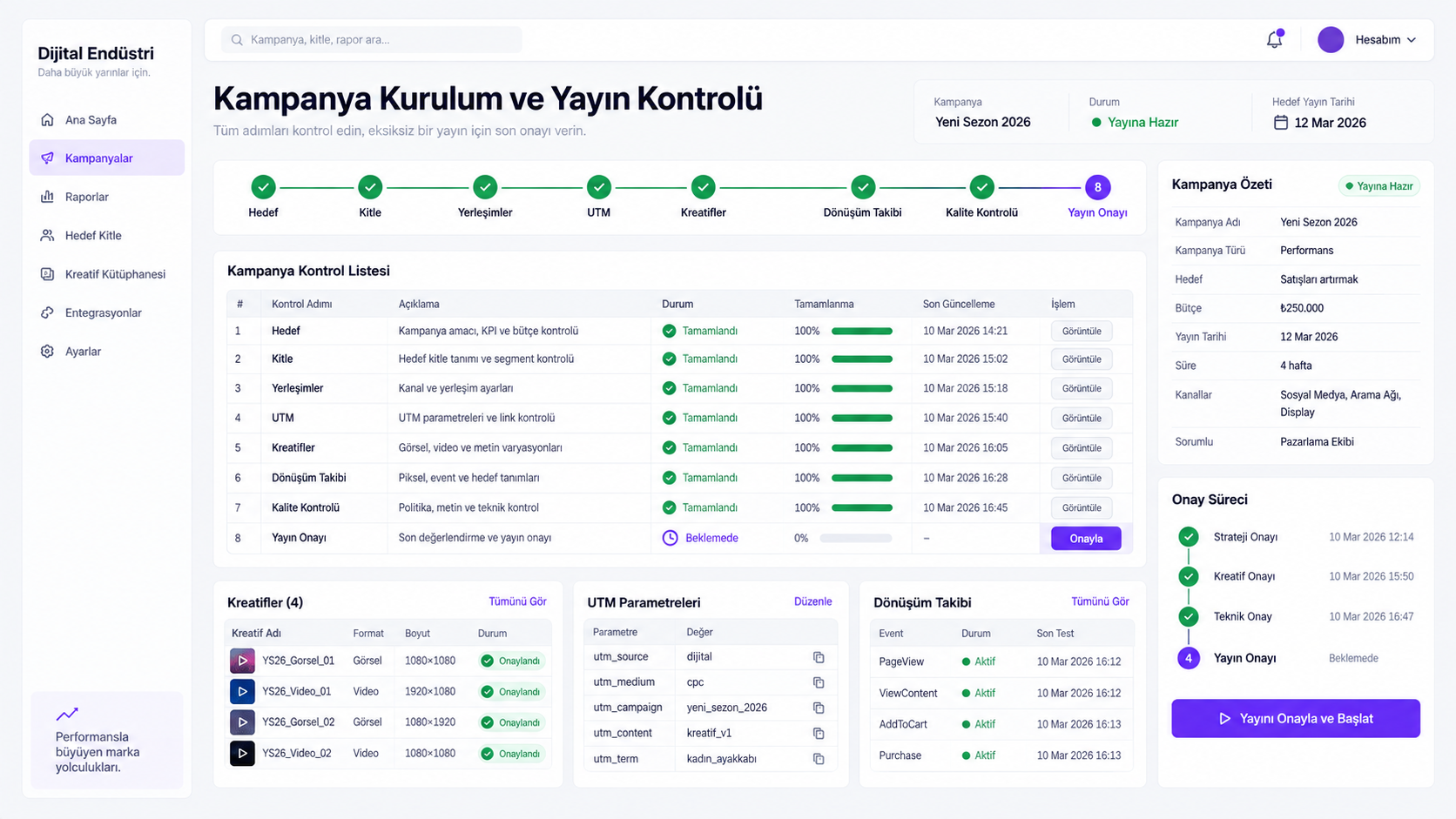Click the notification bell icon
1456x819 pixels.
click(1274, 39)
